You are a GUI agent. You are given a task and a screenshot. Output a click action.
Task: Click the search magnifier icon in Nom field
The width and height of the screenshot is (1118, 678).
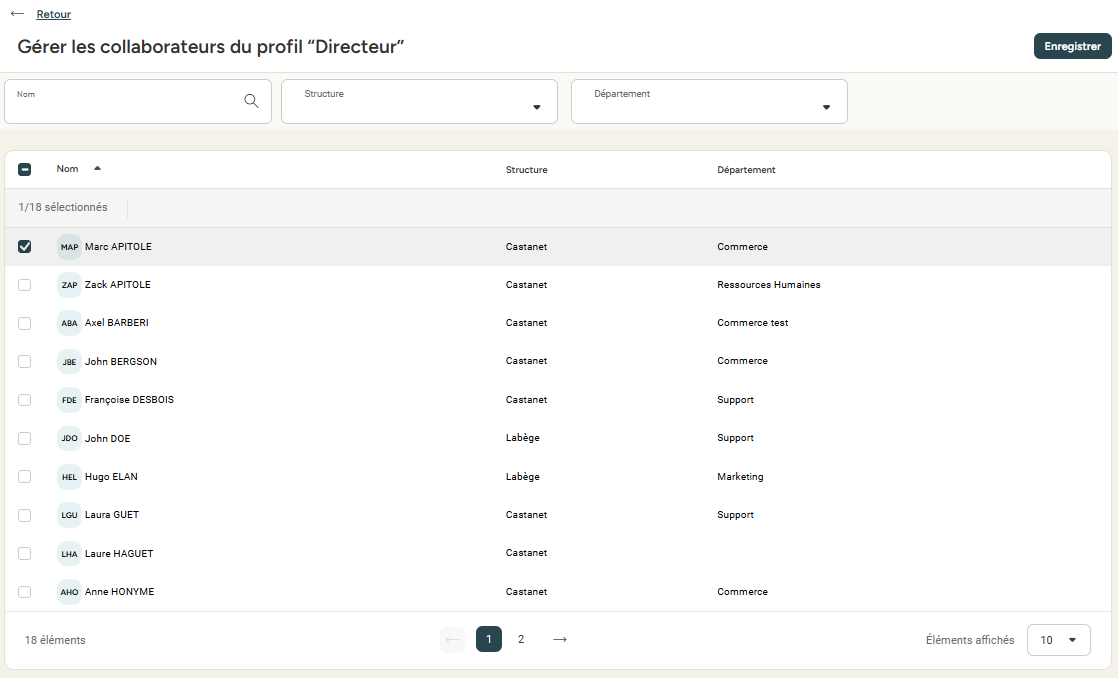(x=251, y=100)
